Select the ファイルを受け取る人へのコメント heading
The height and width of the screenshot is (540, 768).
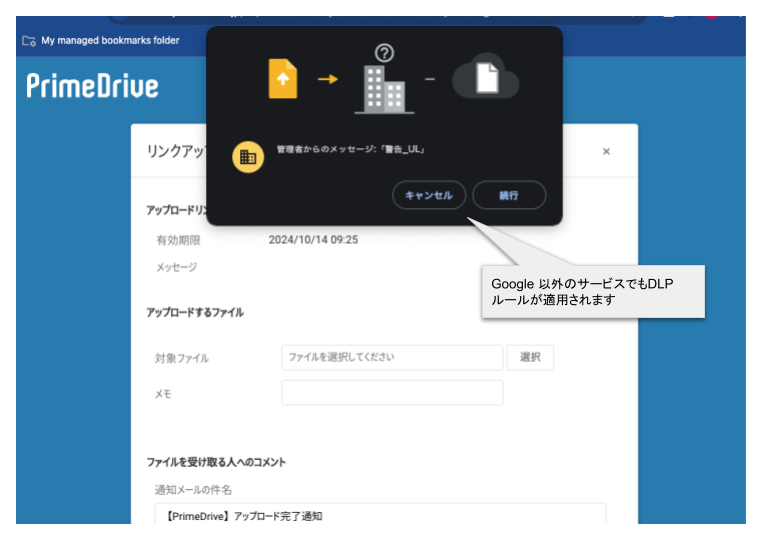pos(216,462)
